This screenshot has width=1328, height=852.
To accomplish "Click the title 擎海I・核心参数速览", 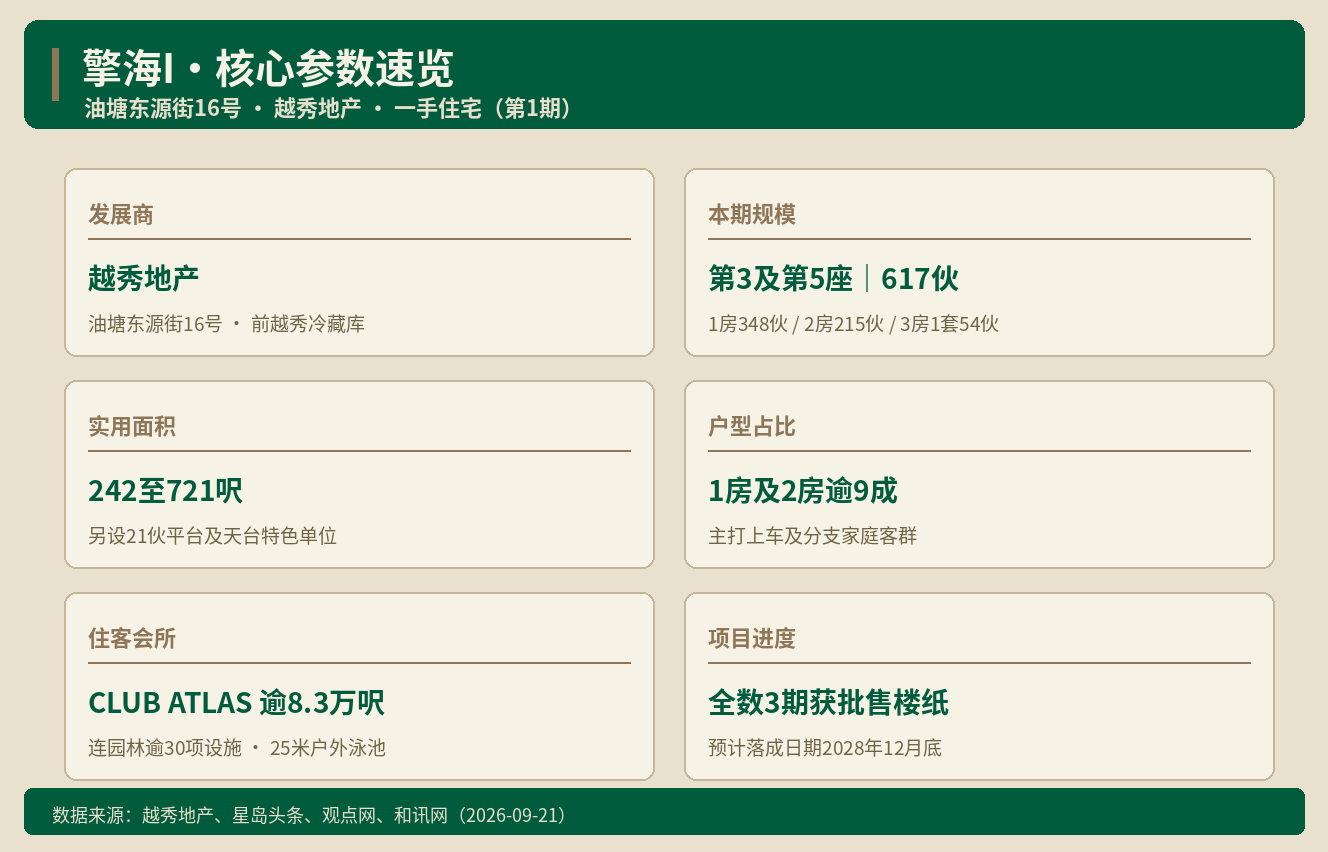I will click(x=268, y=69).
